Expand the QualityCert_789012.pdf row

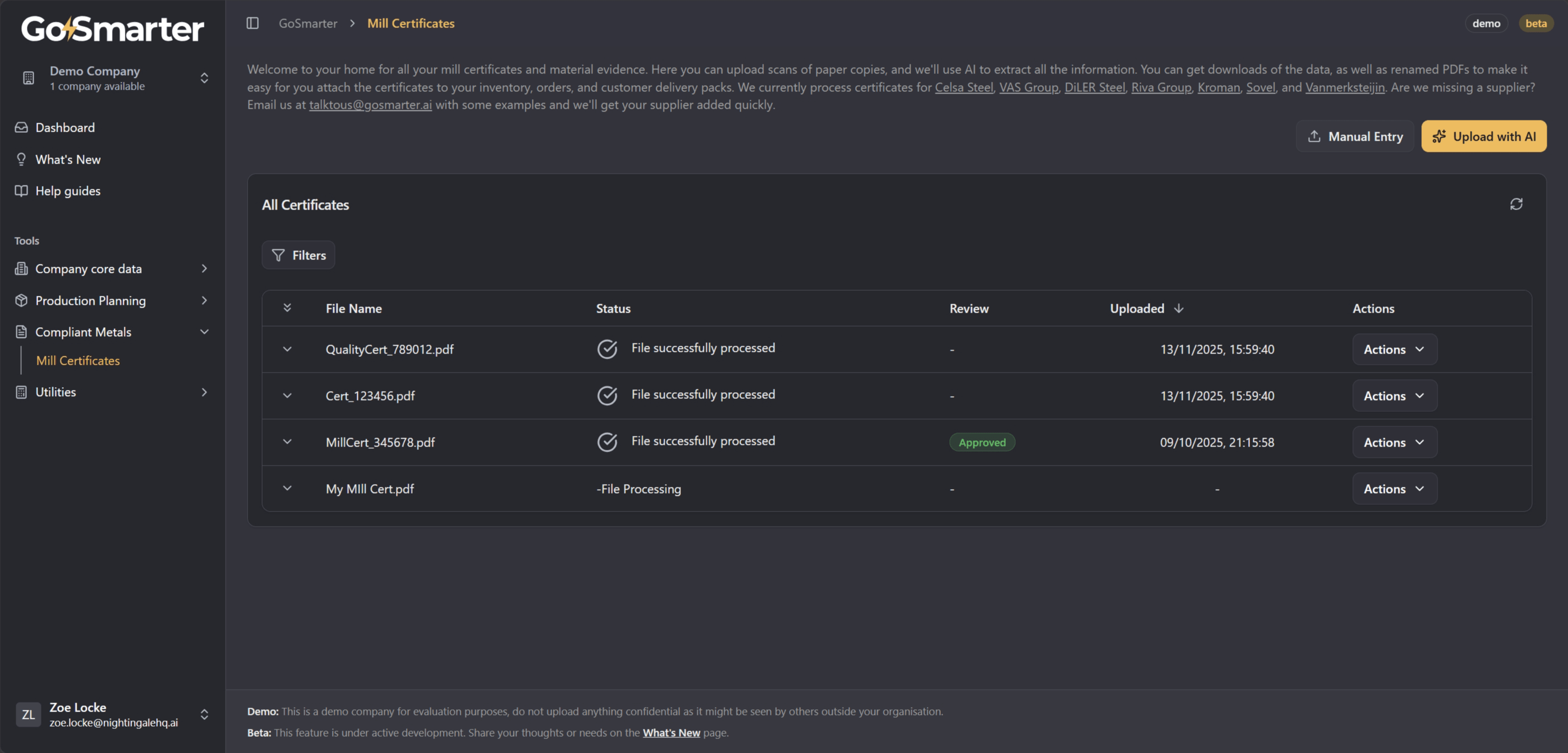point(287,349)
